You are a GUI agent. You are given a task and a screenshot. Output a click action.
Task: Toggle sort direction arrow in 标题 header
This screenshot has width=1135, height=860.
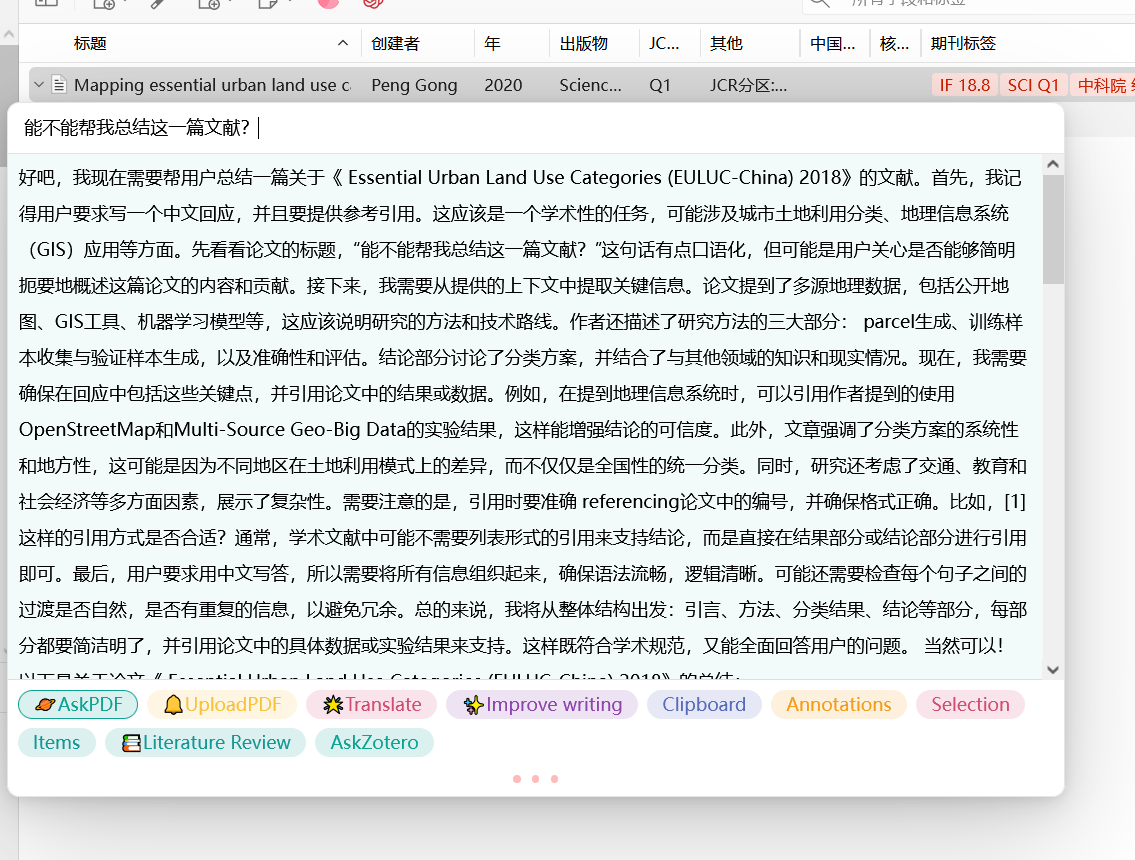(343, 43)
